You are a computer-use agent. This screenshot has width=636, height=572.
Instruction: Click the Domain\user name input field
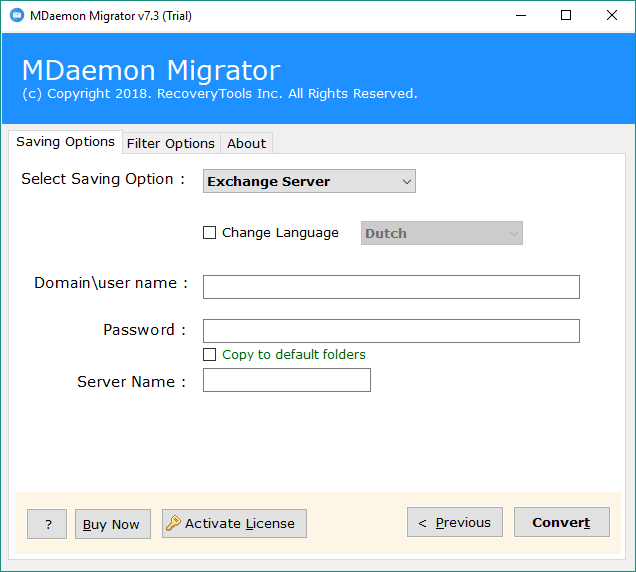pos(391,287)
